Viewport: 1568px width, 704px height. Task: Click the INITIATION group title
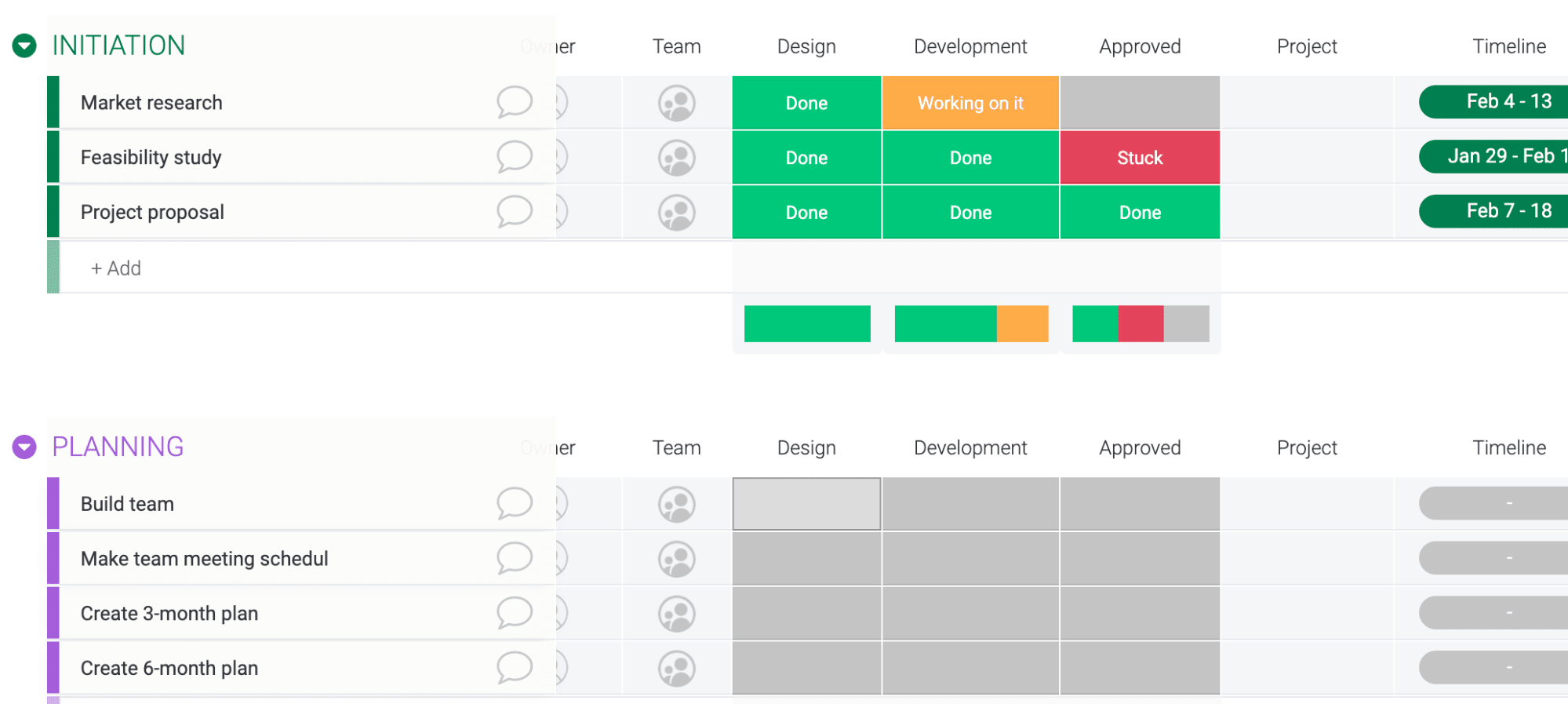[118, 46]
